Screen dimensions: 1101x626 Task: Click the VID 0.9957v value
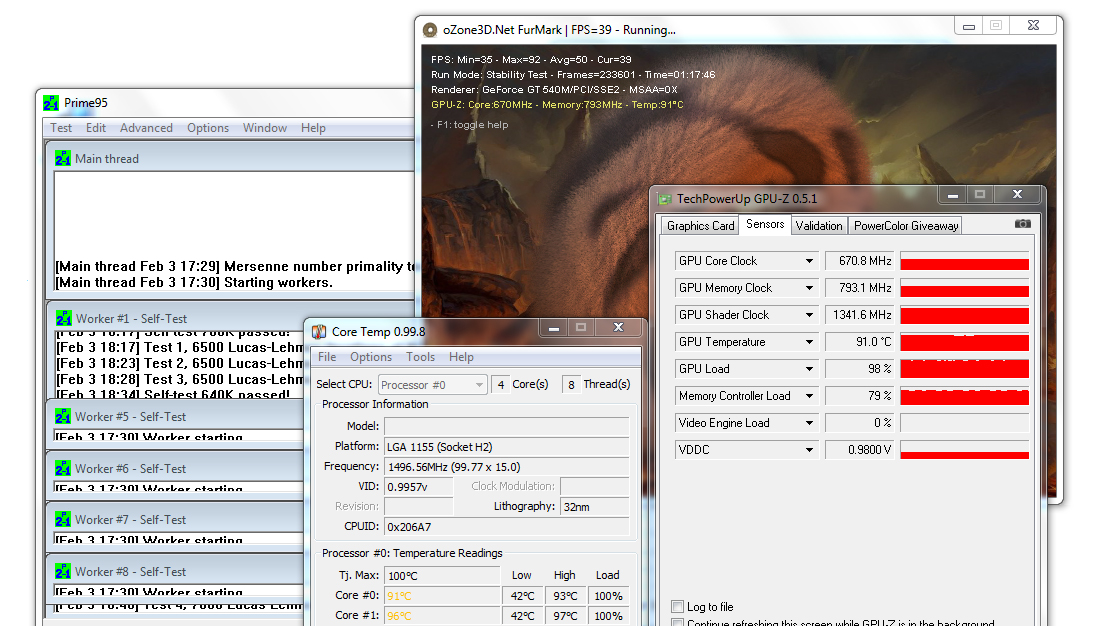(x=418, y=487)
